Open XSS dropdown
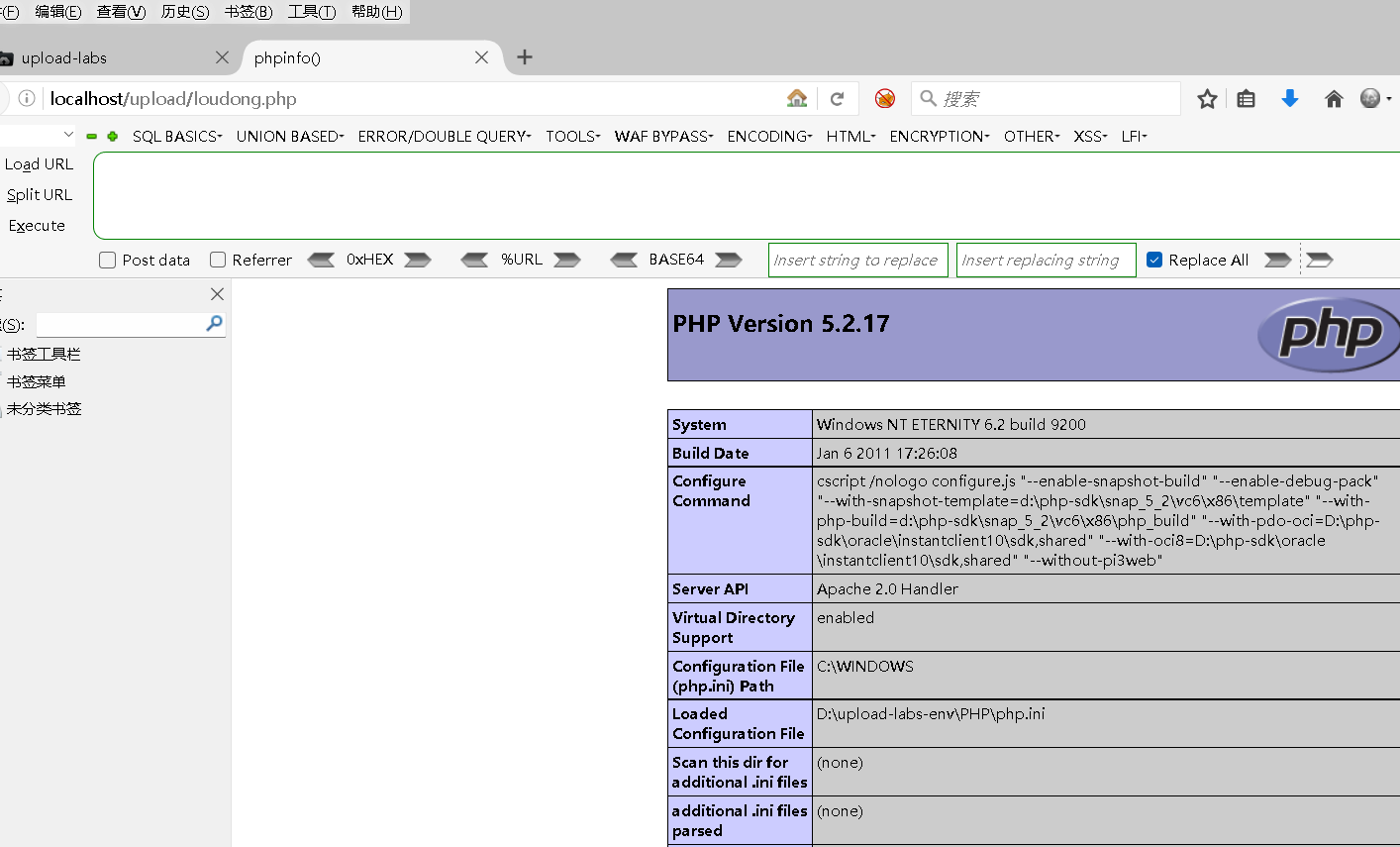This screenshot has height=847, width=1400. coord(1091,137)
